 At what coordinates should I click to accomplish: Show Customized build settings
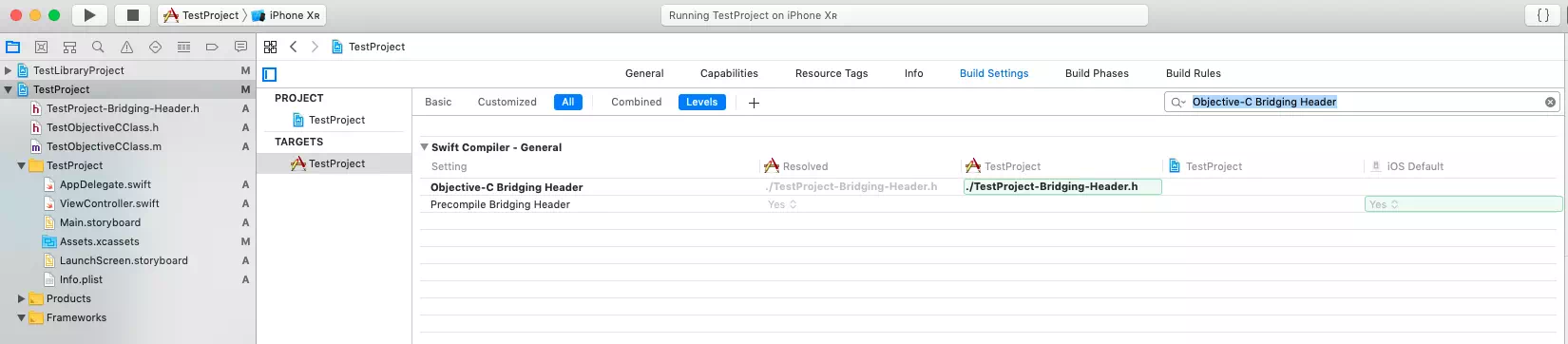coord(507,102)
